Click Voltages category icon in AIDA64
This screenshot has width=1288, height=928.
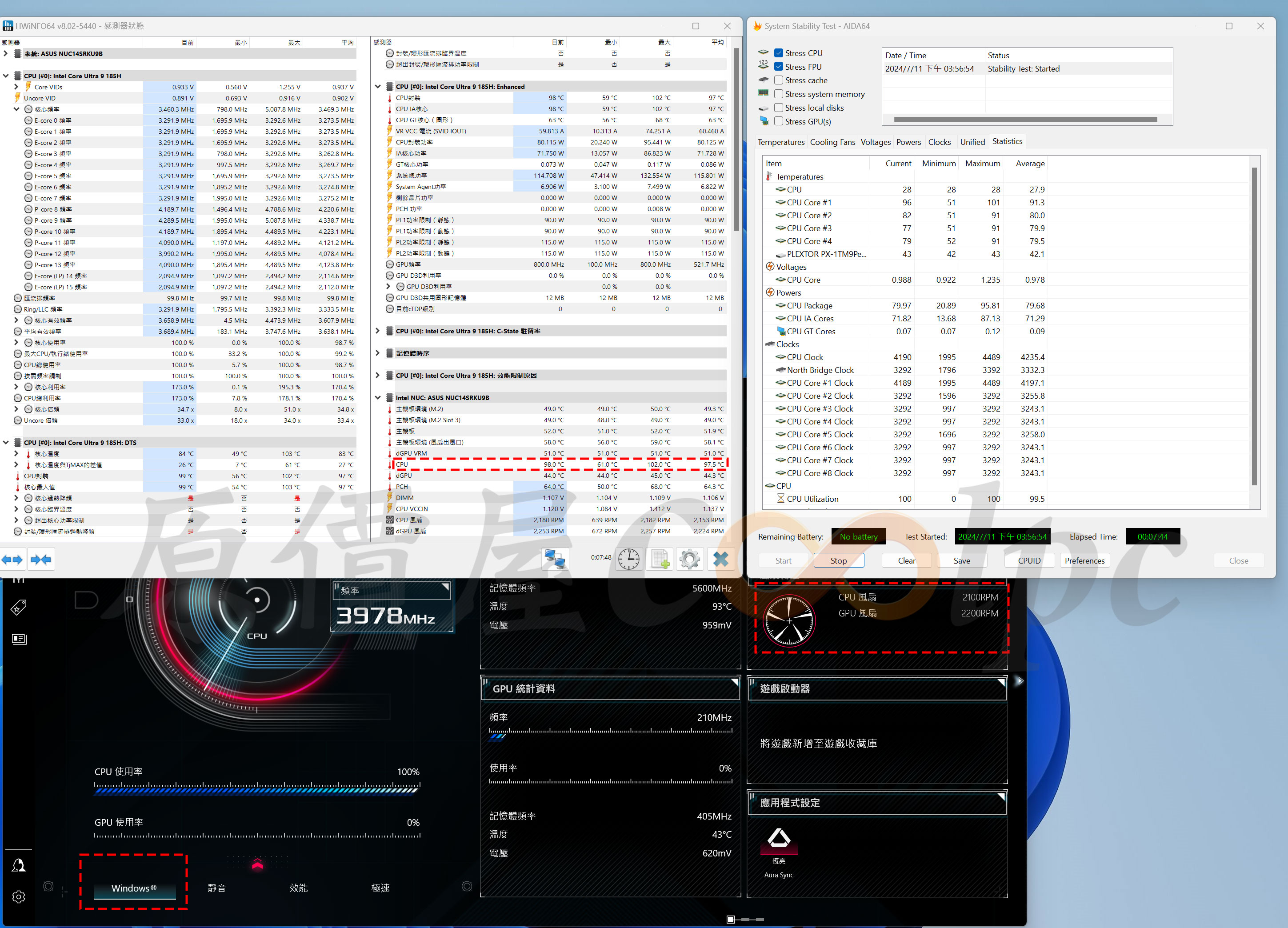pyautogui.click(x=769, y=267)
